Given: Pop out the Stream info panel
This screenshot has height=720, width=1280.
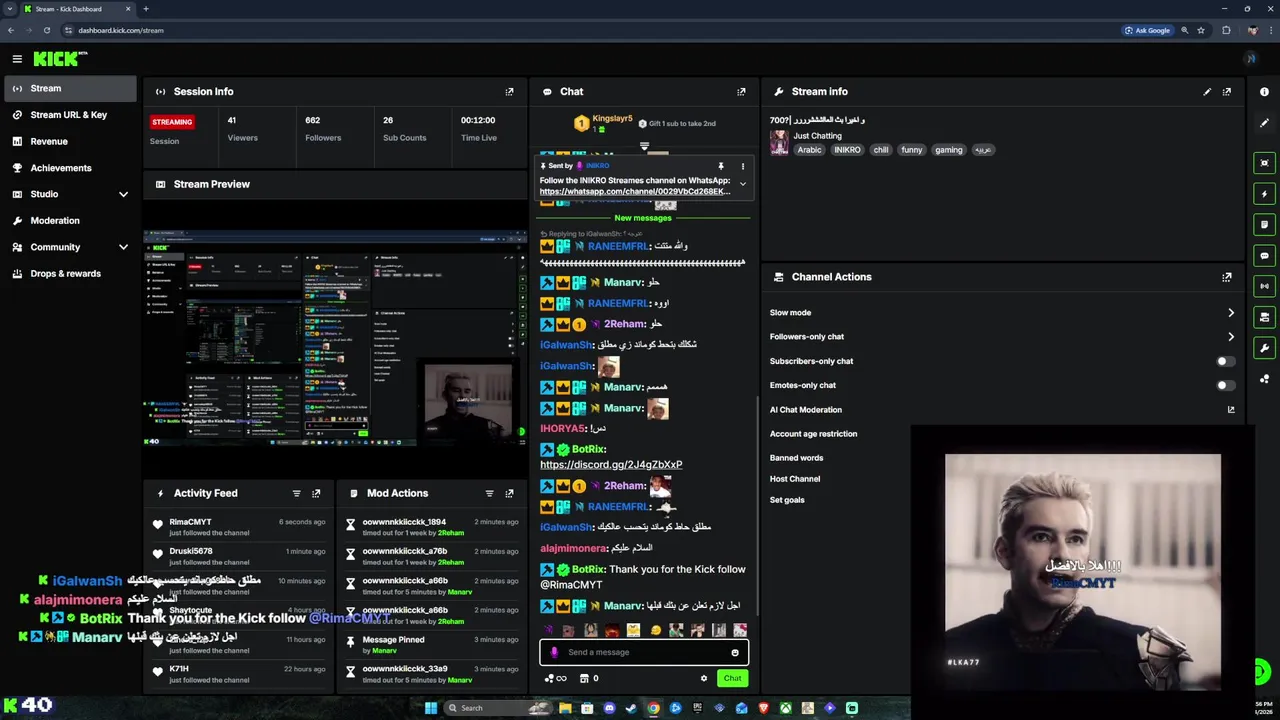Looking at the screenshot, I should click(x=1227, y=91).
